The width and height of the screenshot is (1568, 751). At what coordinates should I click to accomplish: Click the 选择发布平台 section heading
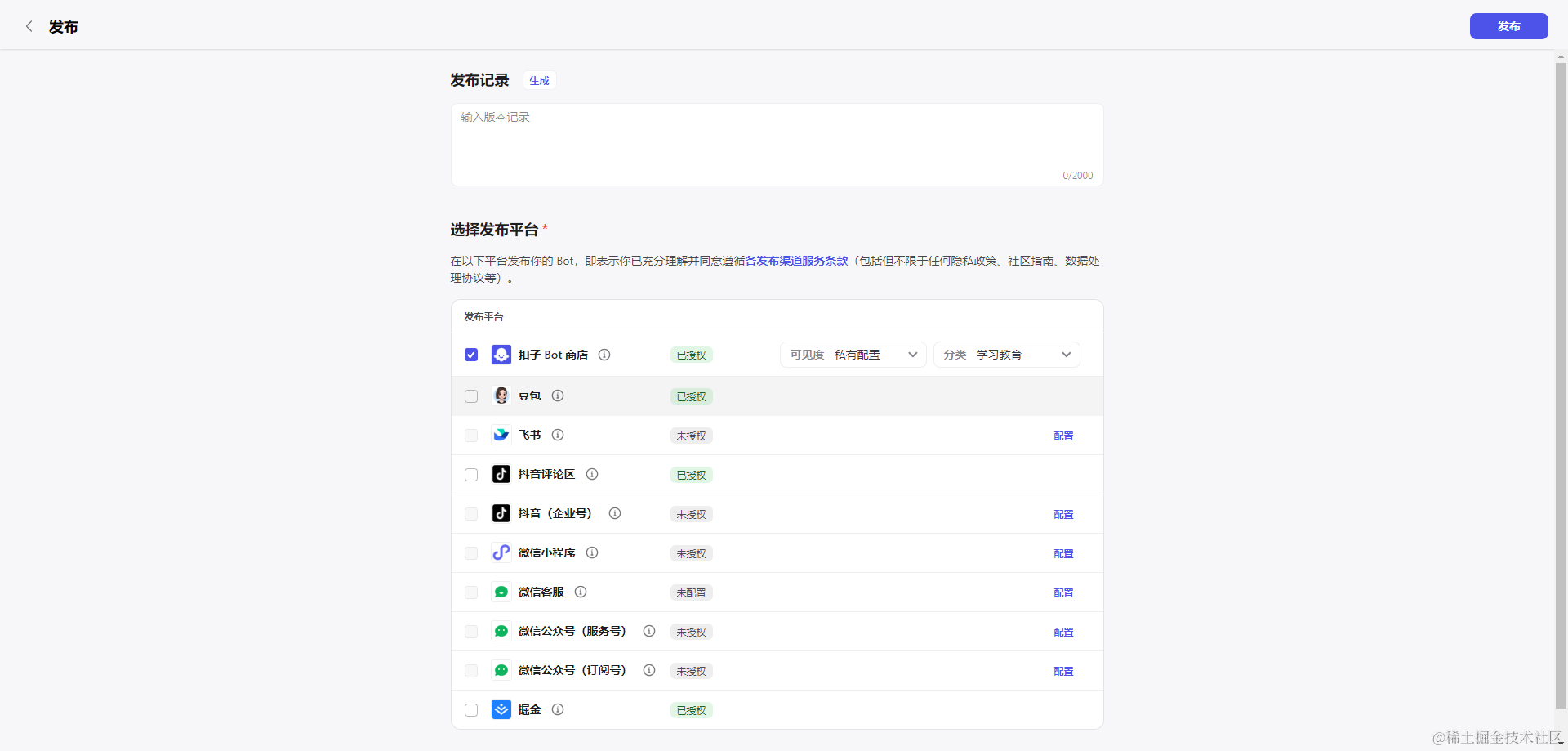click(494, 230)
